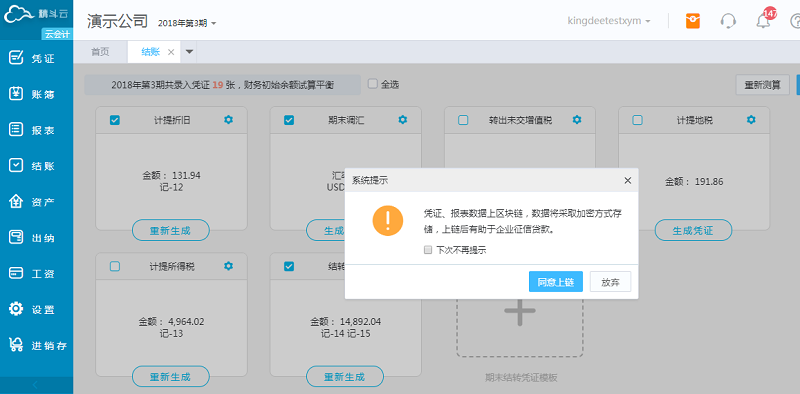
Task: Collapse the sidebar with bottom arrow
Action: 35,385
